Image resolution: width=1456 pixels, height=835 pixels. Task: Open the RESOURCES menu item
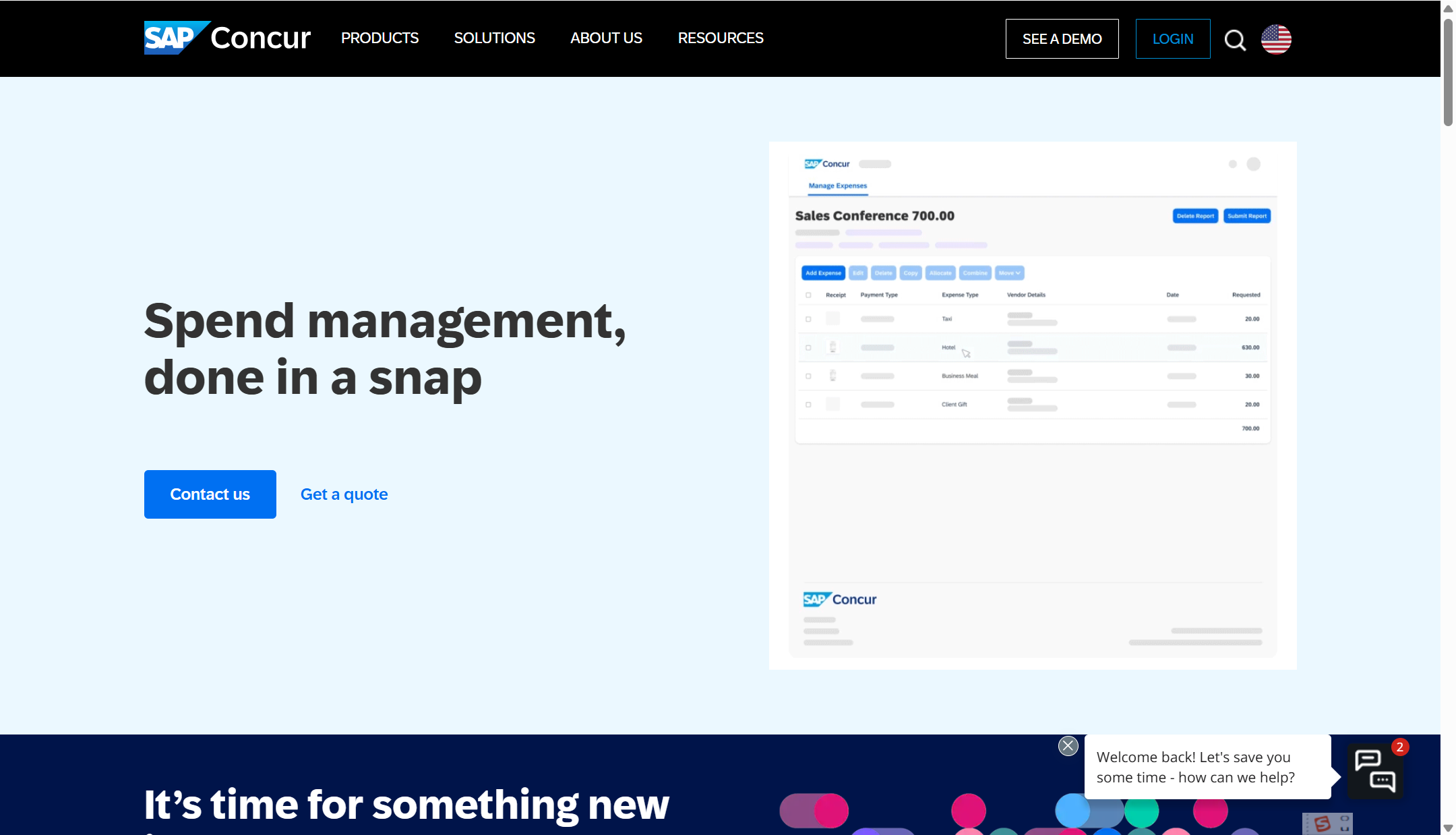point(721,38)
